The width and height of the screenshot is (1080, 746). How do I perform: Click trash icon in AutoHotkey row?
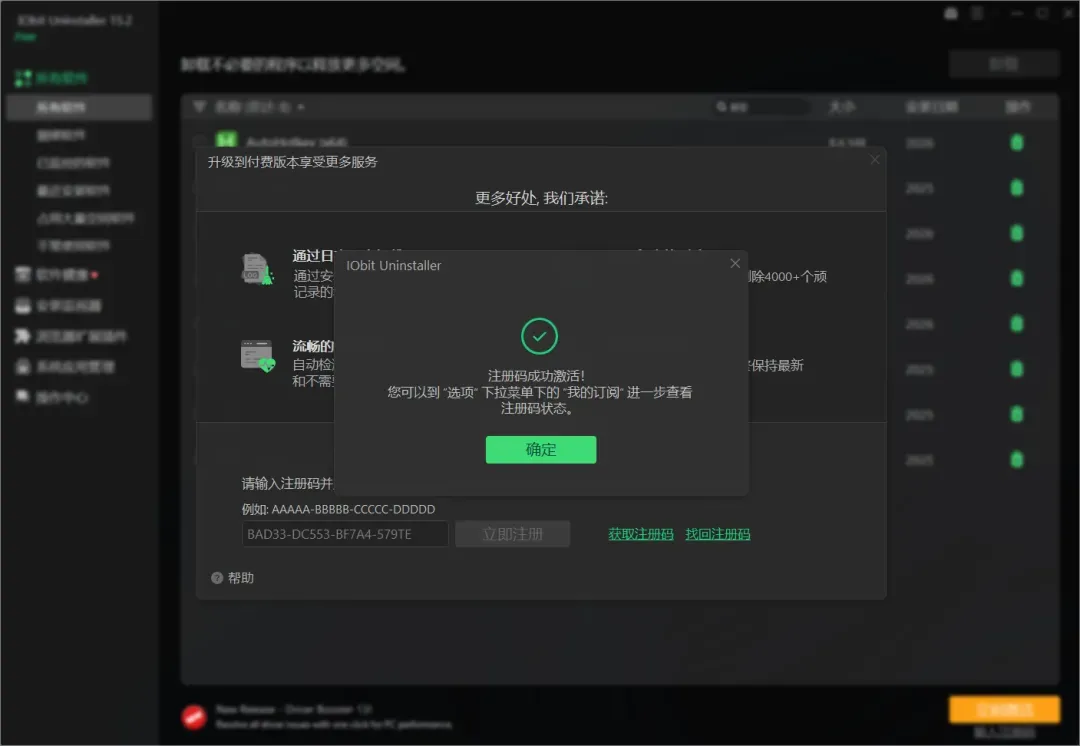tap(1017, 143)
